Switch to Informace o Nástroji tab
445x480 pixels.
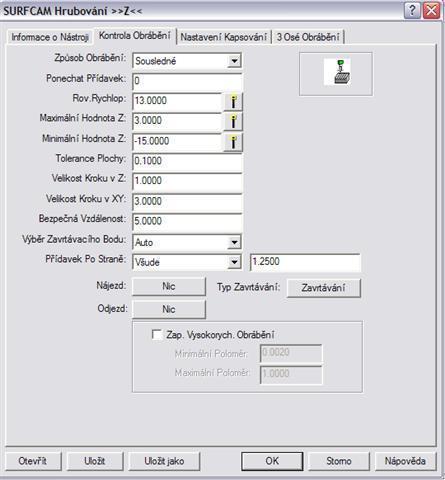click(x=50, y=37)
